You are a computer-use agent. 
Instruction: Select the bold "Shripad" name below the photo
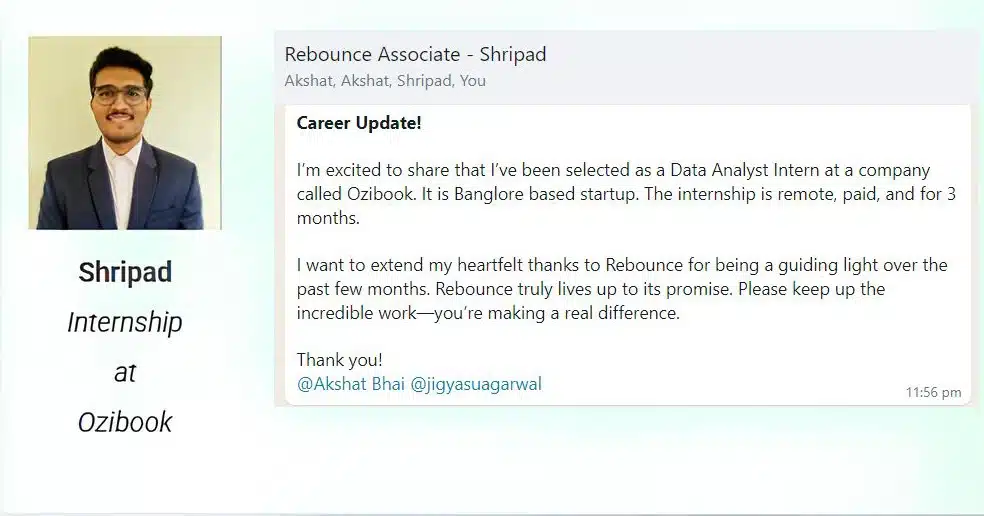pyautogui.click(x=125, y=272)
